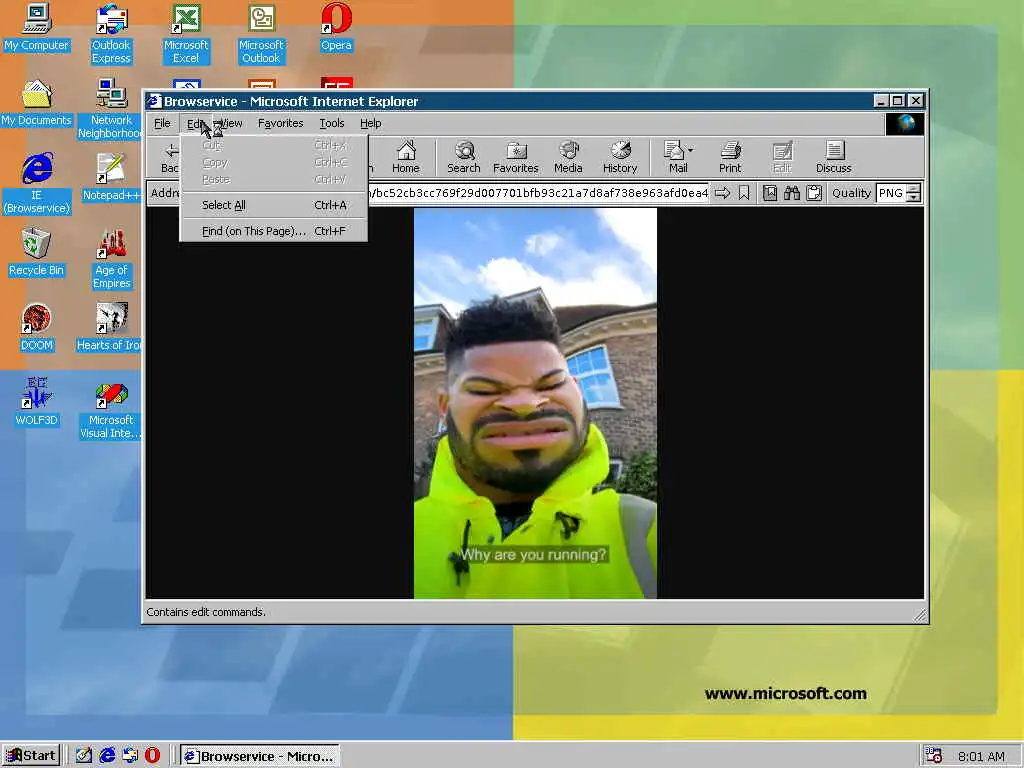Click the Mail toolbar button
This screenshot has height=768, width=1024.
[675, 157]
